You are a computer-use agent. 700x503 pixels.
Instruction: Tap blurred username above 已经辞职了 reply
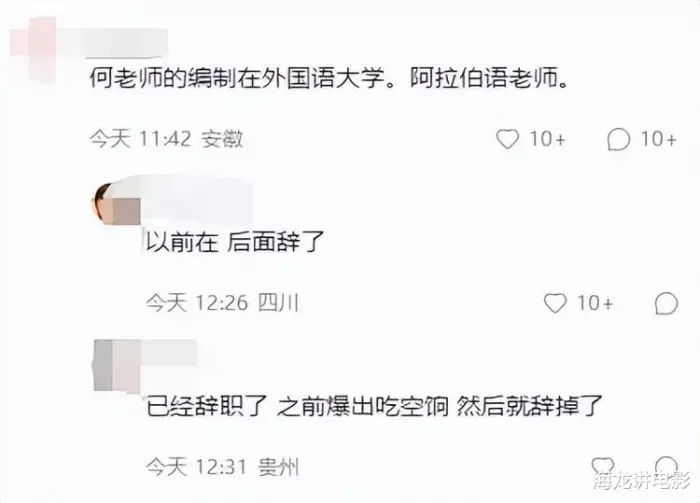click(170, 353)
